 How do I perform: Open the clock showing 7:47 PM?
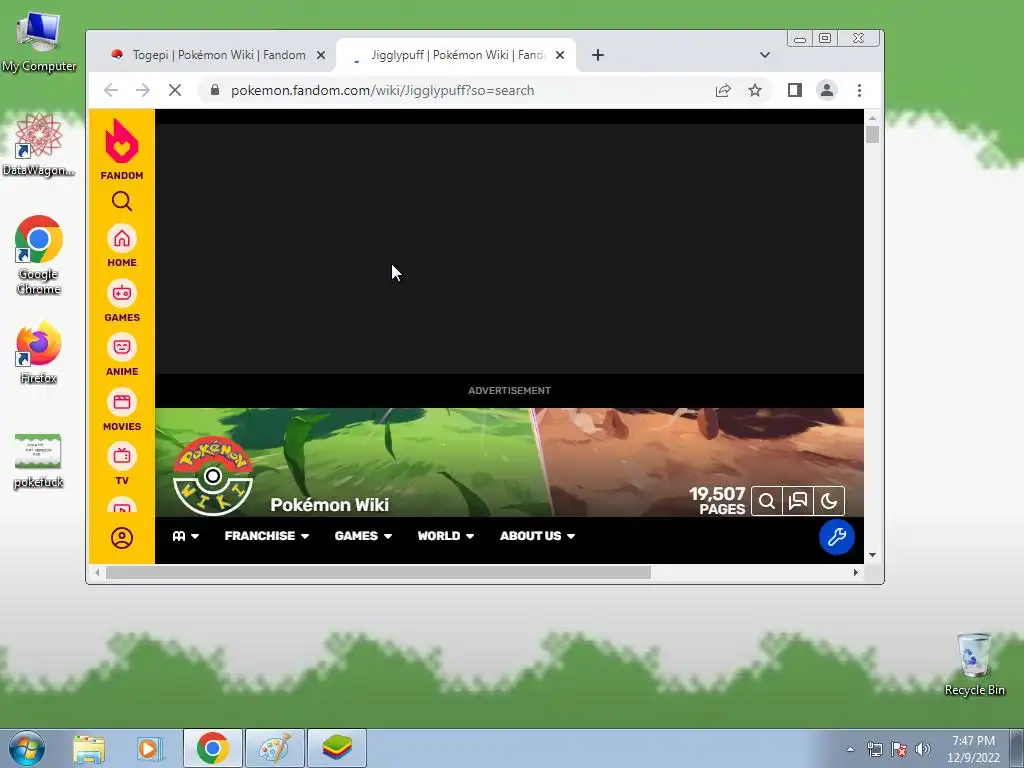coord(973,748)
